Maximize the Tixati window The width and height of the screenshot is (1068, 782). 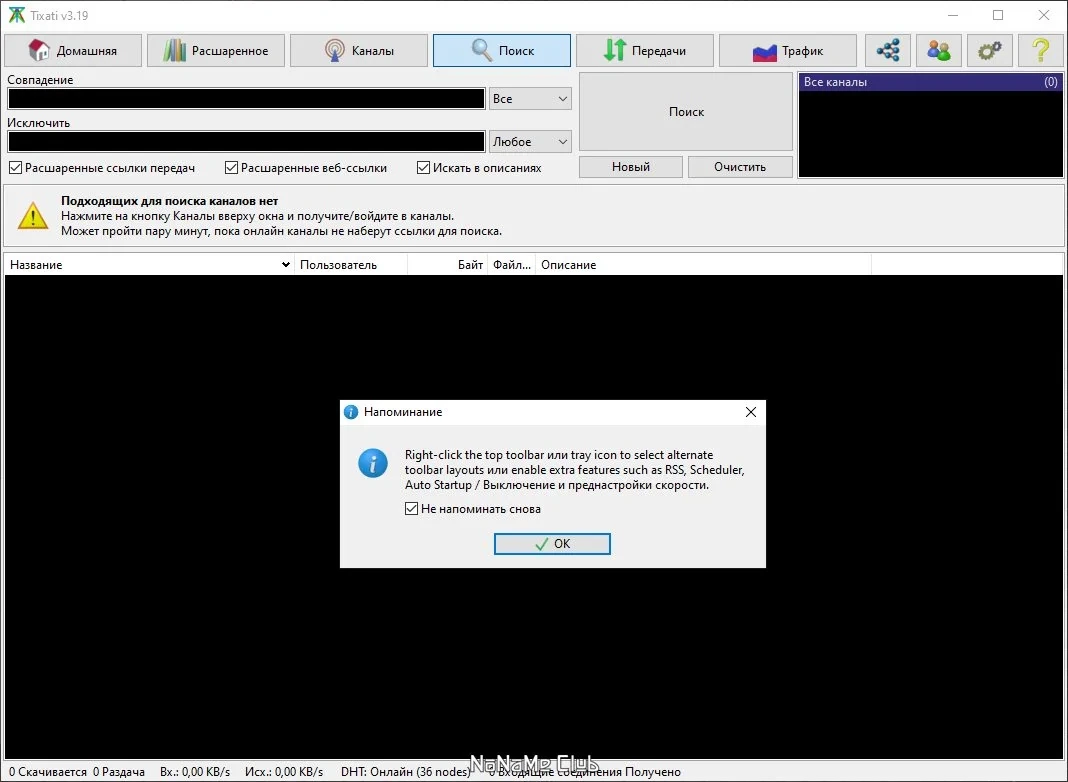[x=998, y=15]
